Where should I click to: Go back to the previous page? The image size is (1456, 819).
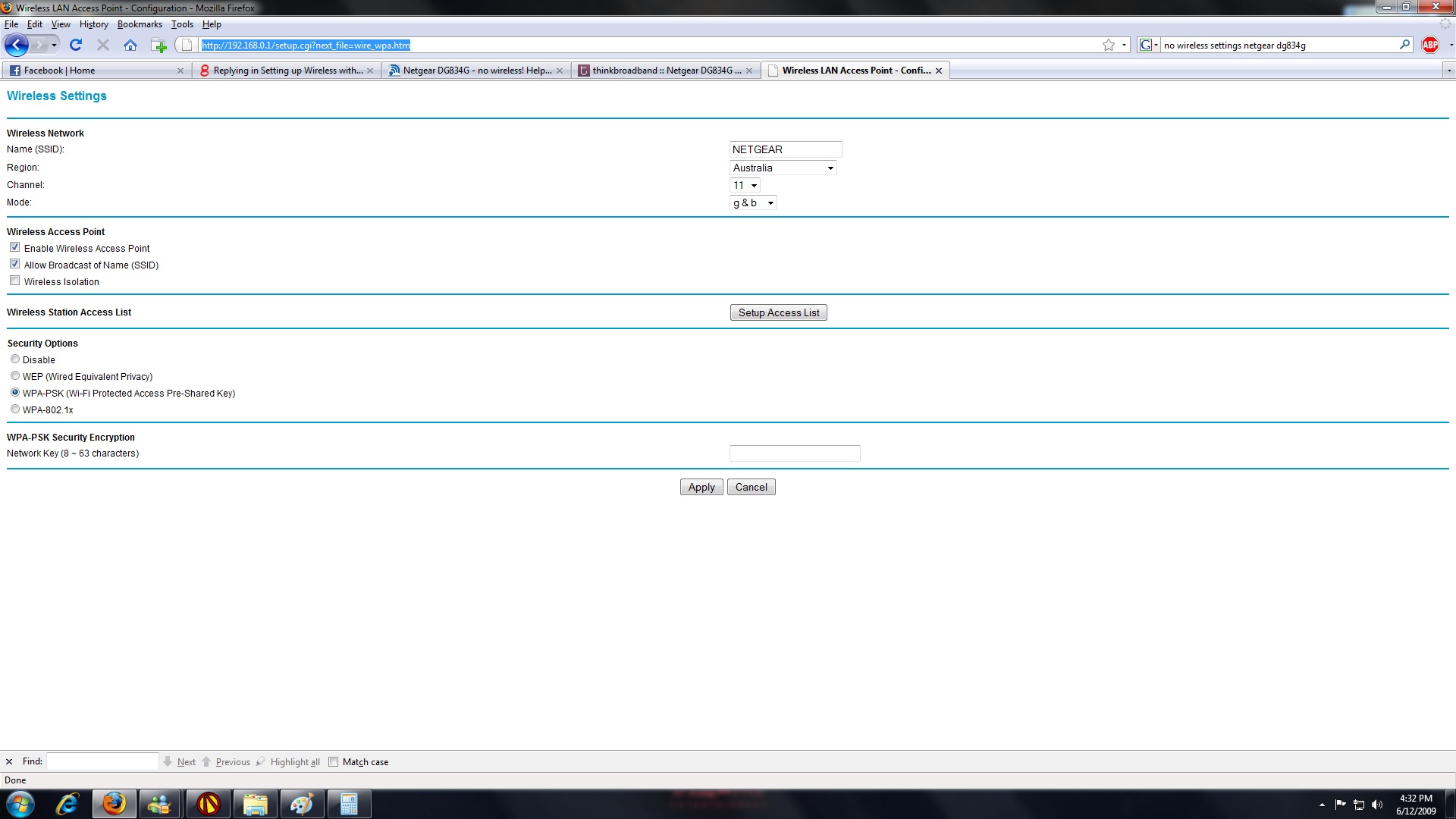17,45
